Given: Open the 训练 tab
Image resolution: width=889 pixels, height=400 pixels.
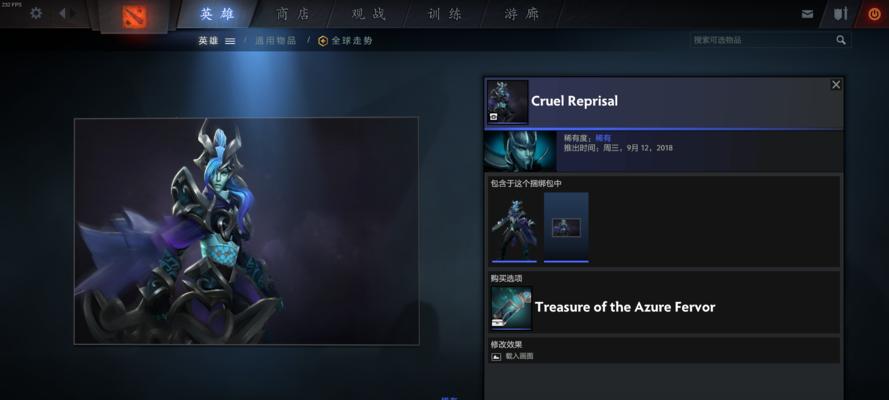Looking at the screenshot, I should click(444, 14).
